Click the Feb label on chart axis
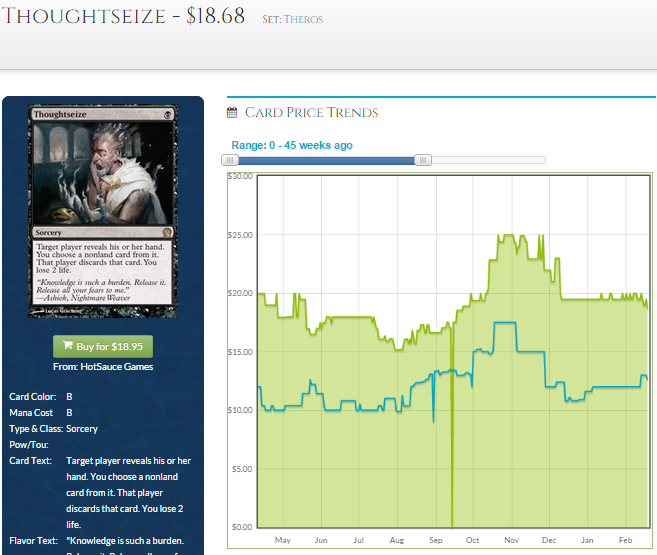This screenshot has height=555, width=657. point(626,540)
